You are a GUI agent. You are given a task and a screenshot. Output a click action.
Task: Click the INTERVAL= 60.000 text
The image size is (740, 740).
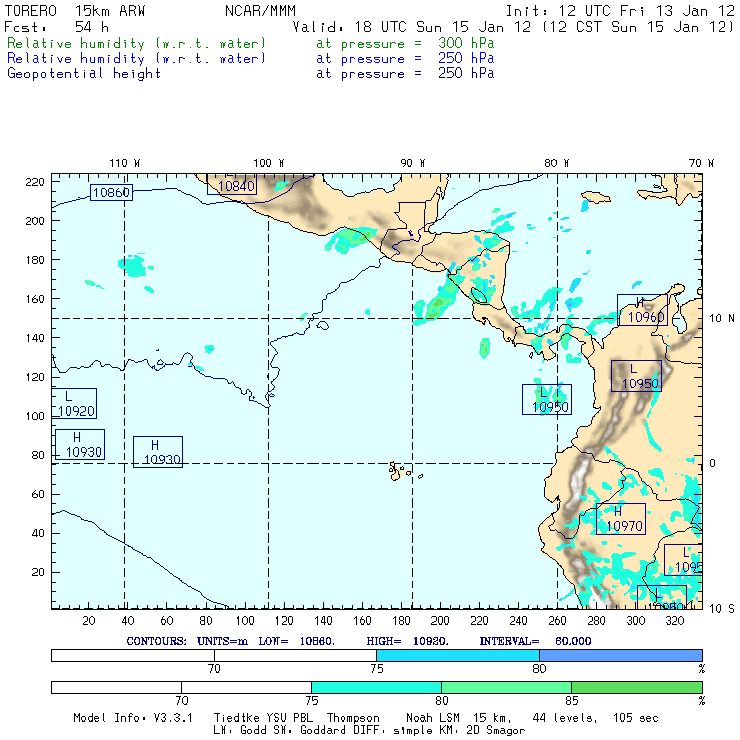pos(535,641)
